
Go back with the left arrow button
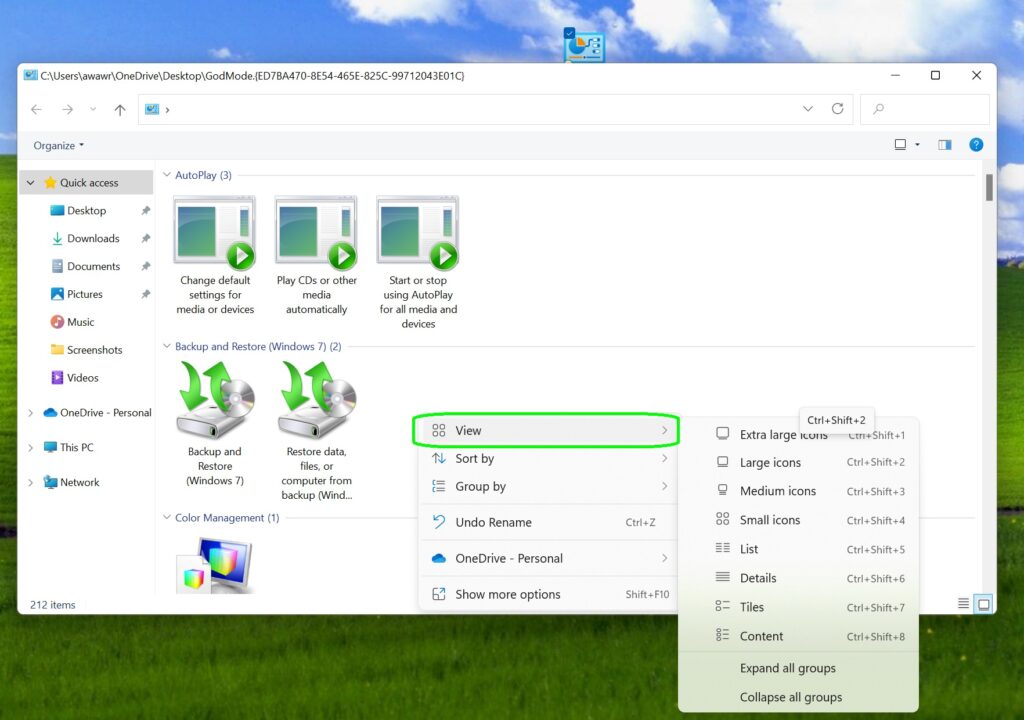coord(37,109)
